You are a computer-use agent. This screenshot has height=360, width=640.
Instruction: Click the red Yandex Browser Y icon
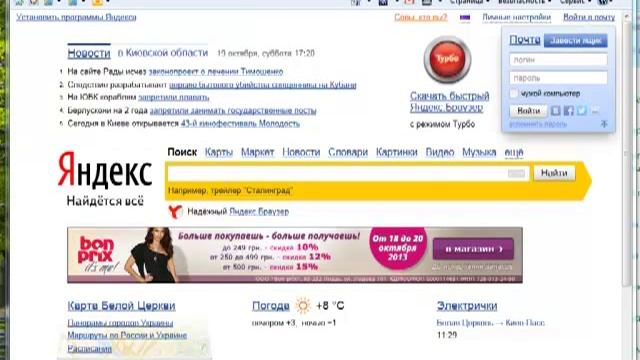pyautogui.click(x=175, y=211)
